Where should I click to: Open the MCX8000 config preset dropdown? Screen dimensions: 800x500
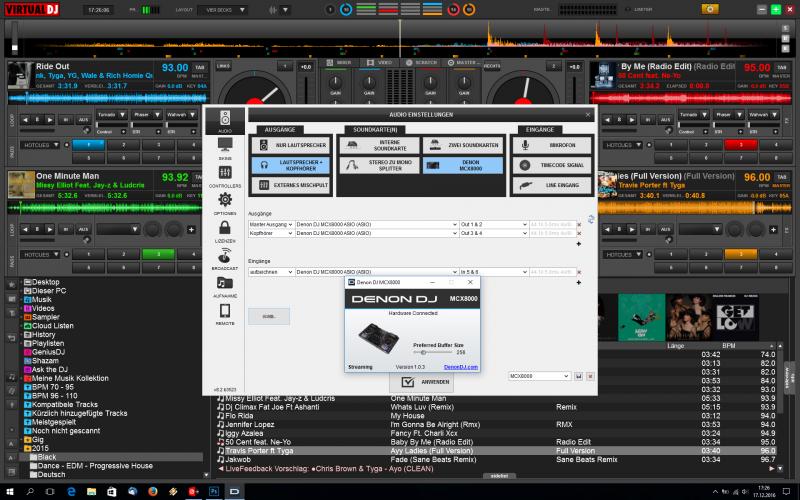pos(539,376)
